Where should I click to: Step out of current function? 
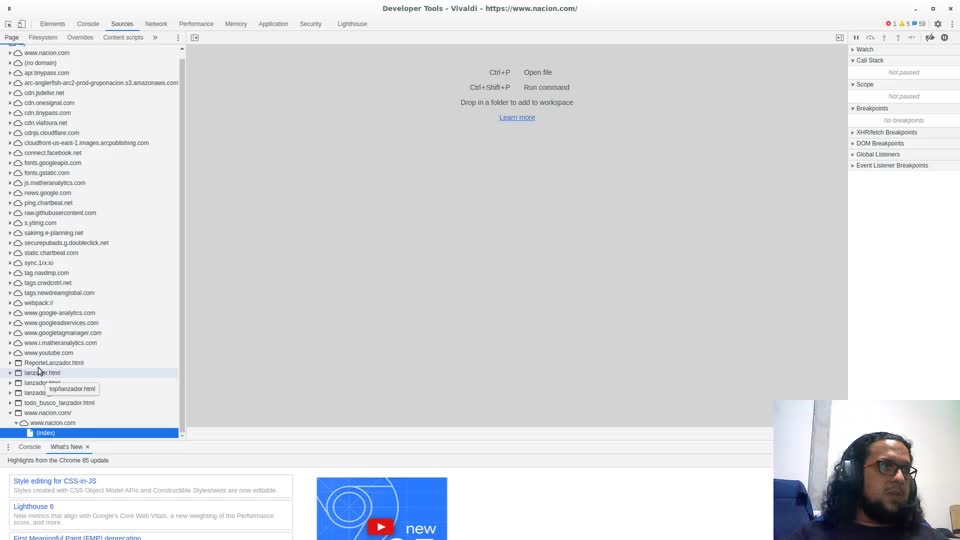[898, 37]
